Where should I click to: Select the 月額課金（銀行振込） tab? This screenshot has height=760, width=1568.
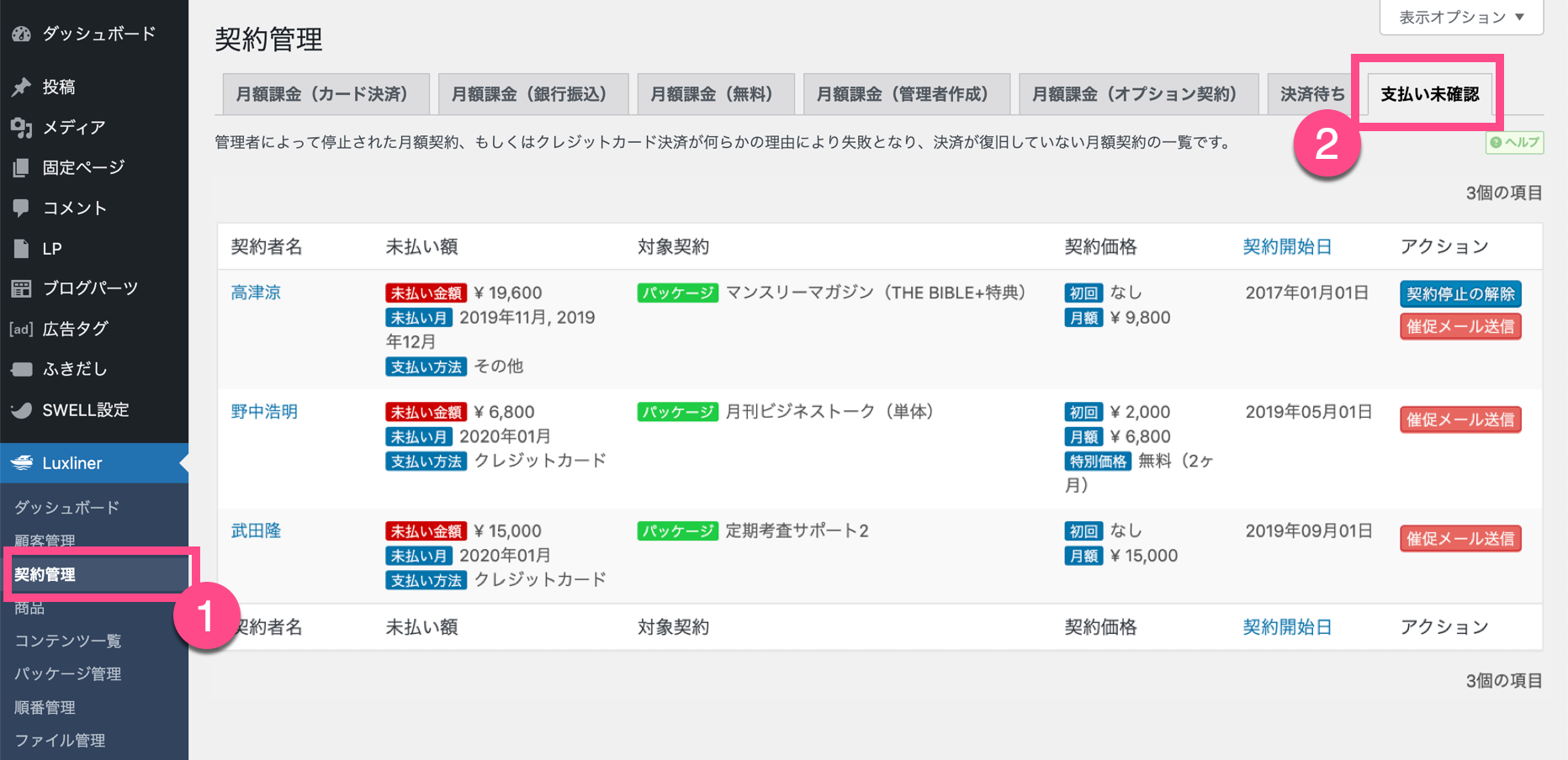[x=532, y=94]
